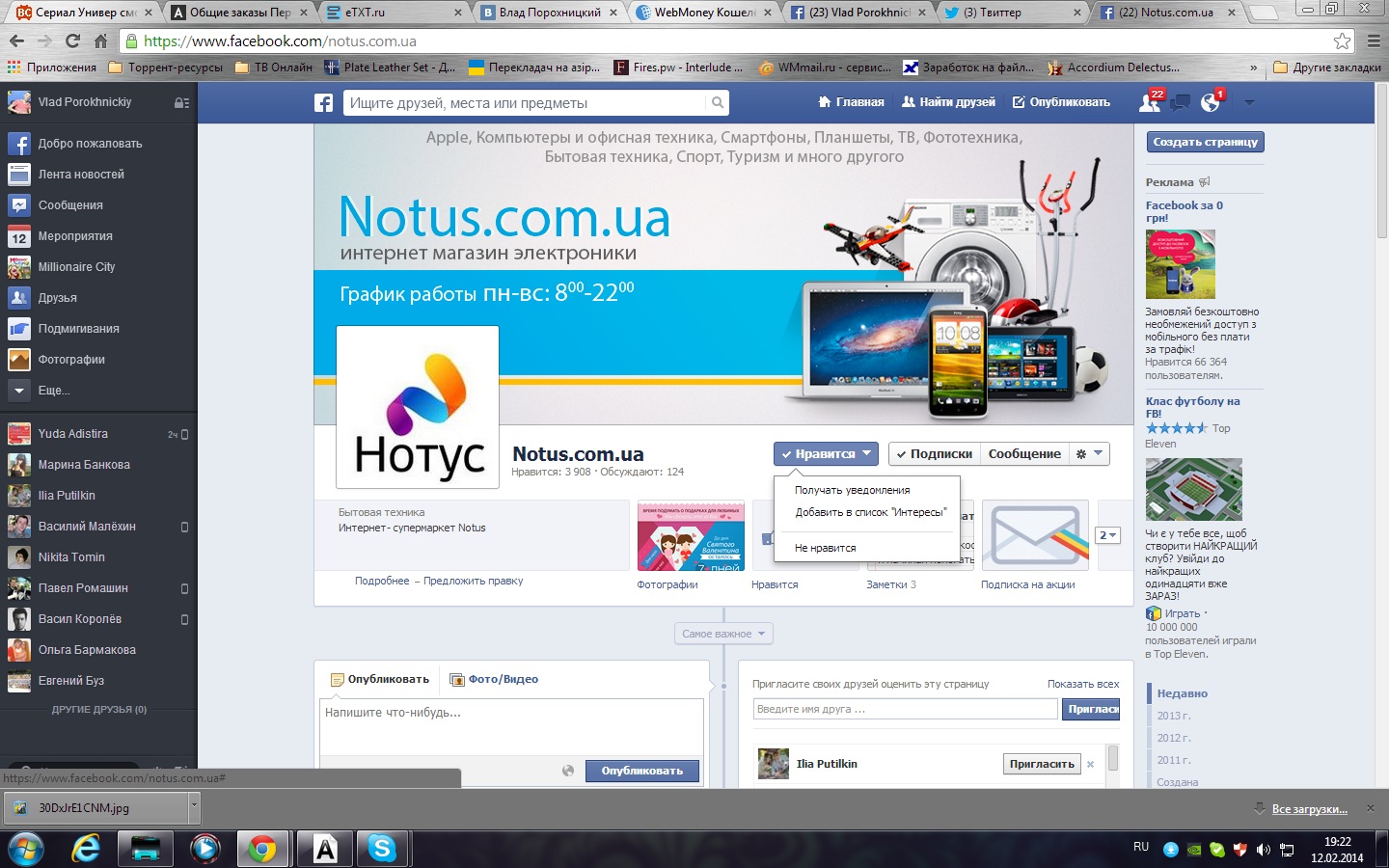Reload the page with refresh icon
The width and height of the screenshot is (1389, 868).
coord(72,41)
